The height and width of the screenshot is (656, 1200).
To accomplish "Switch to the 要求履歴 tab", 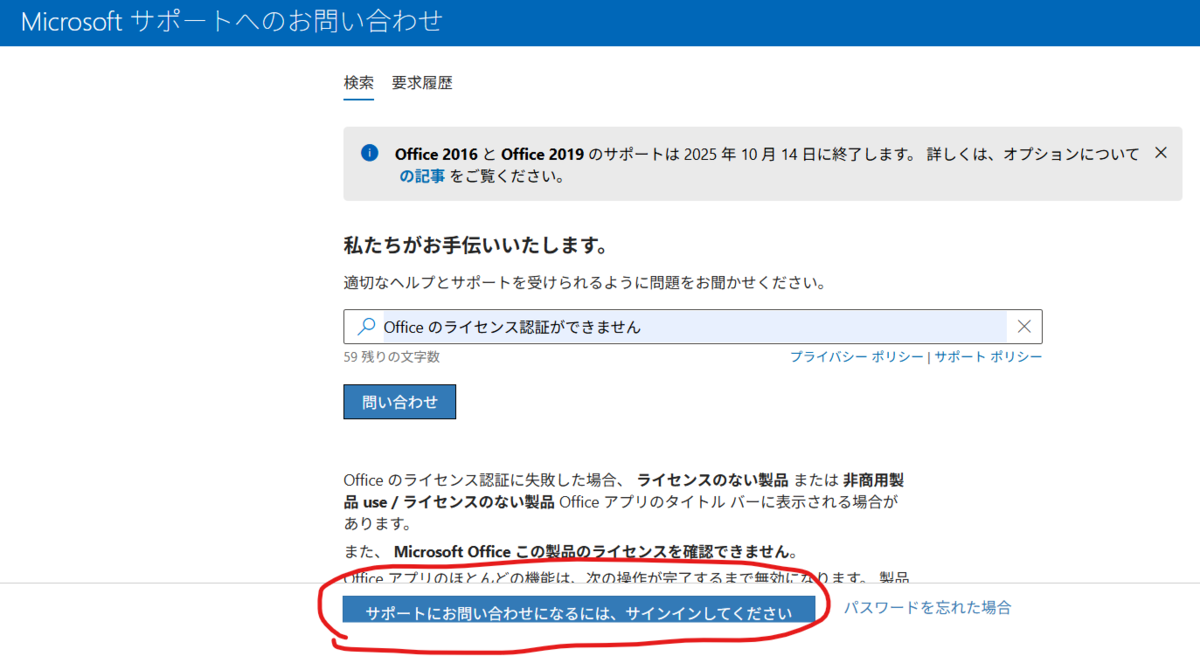I will [422, 83].
